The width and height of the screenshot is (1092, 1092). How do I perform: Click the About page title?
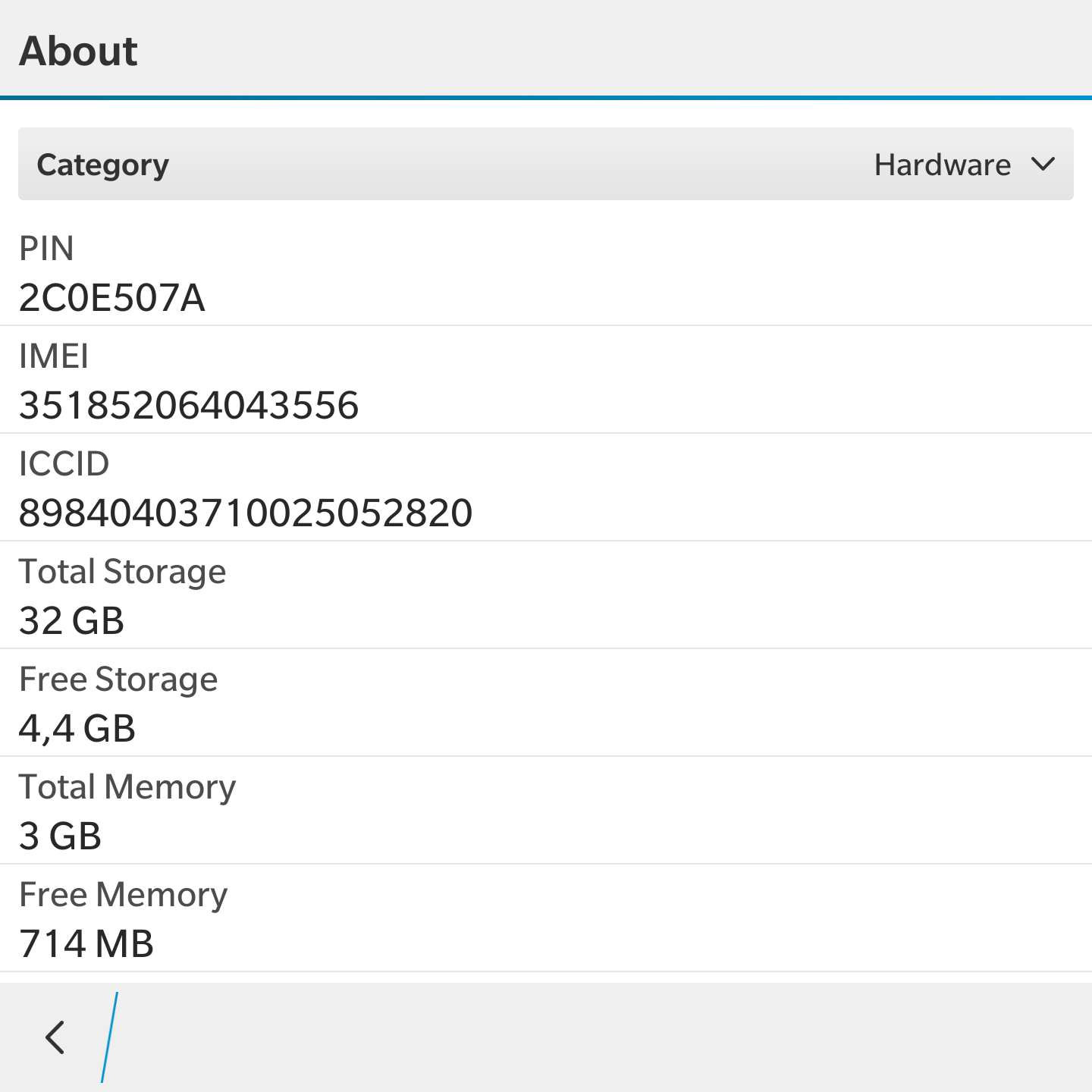pyautogui.click(x=78, y=51)
